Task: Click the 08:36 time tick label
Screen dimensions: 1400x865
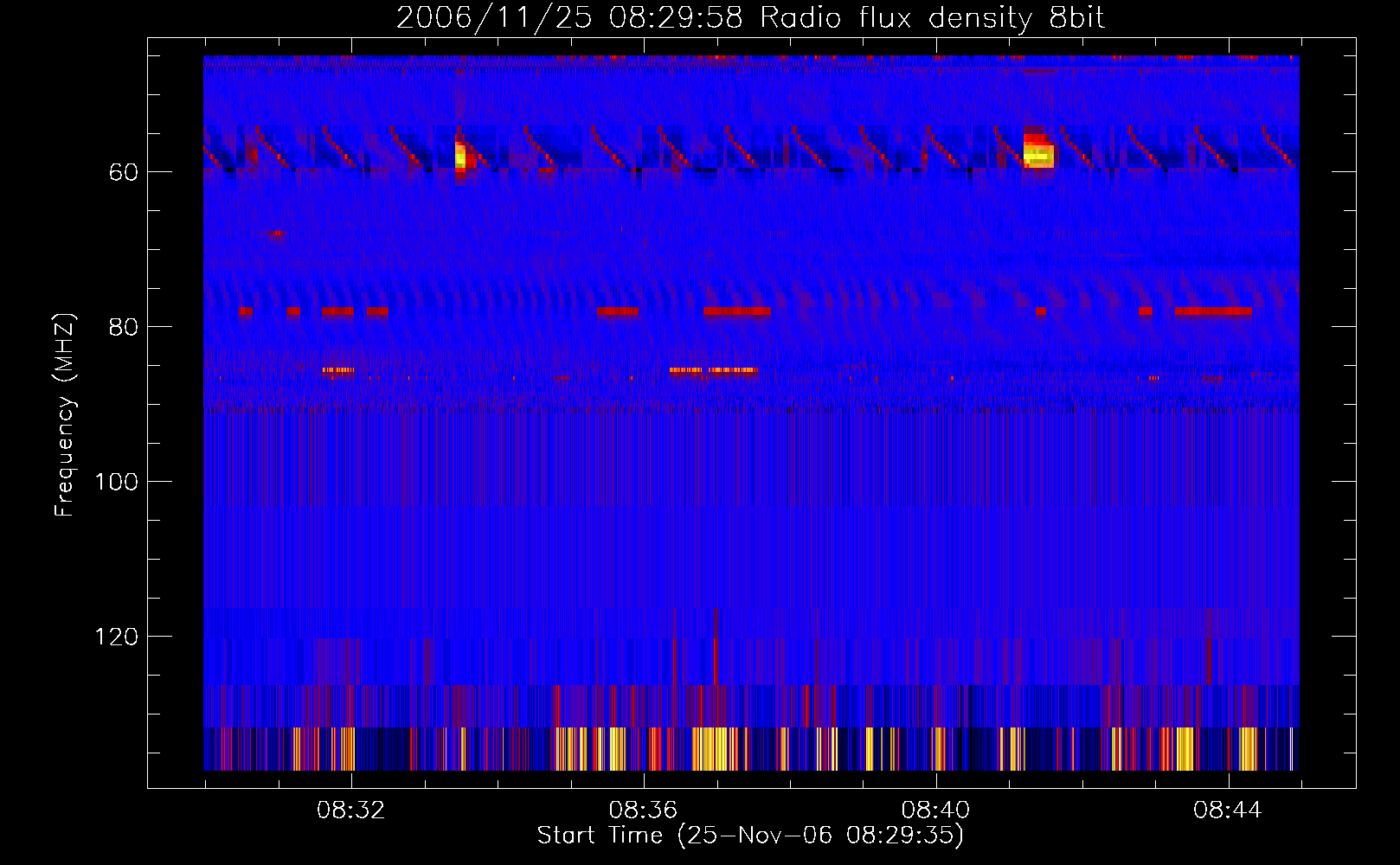Action: pyautogui.click(x=643, y=811)
